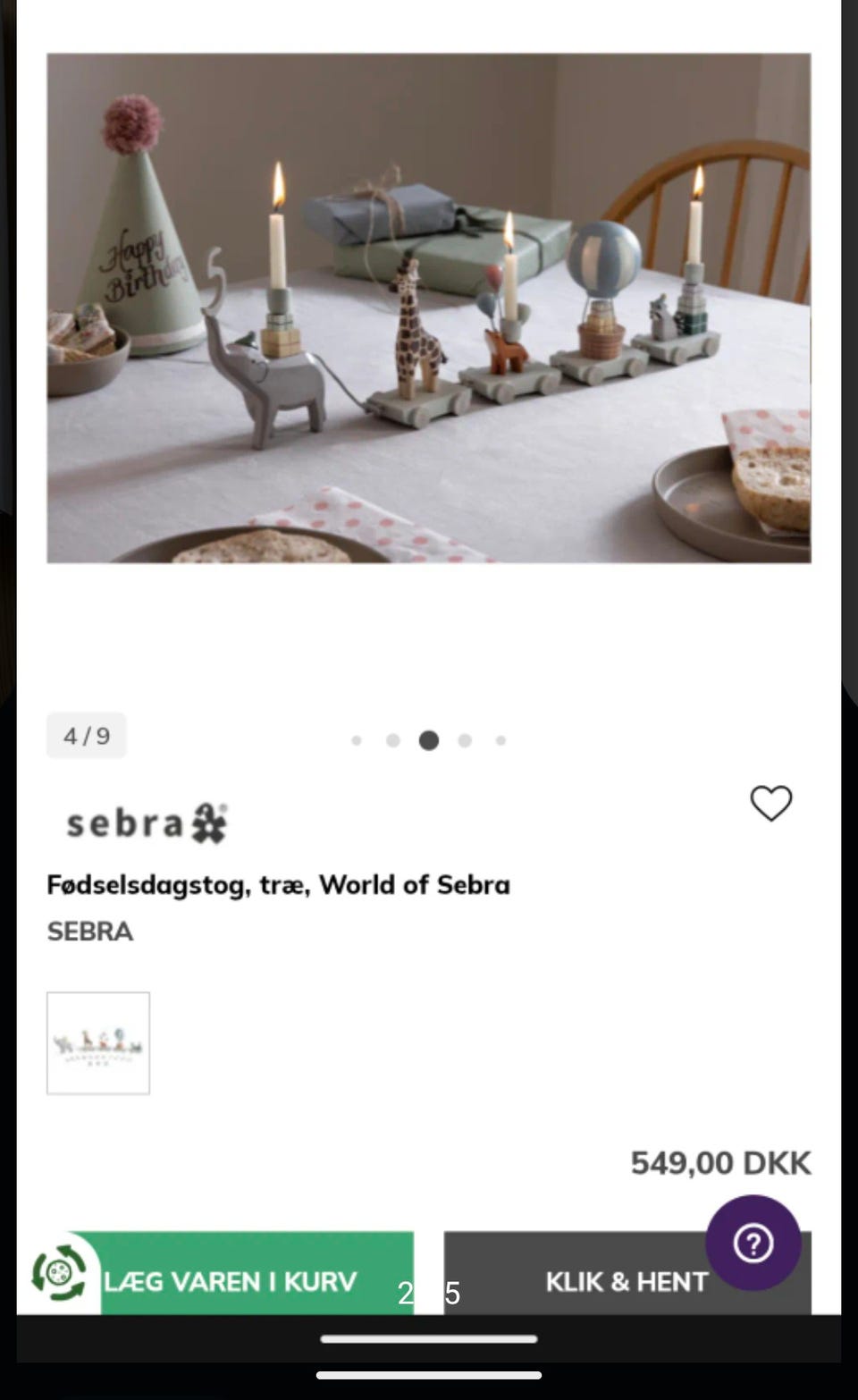The height and width of the screenshot is (1400, 858).
Task: Tap the active dark carousel dot
Action: click(429, 740)
